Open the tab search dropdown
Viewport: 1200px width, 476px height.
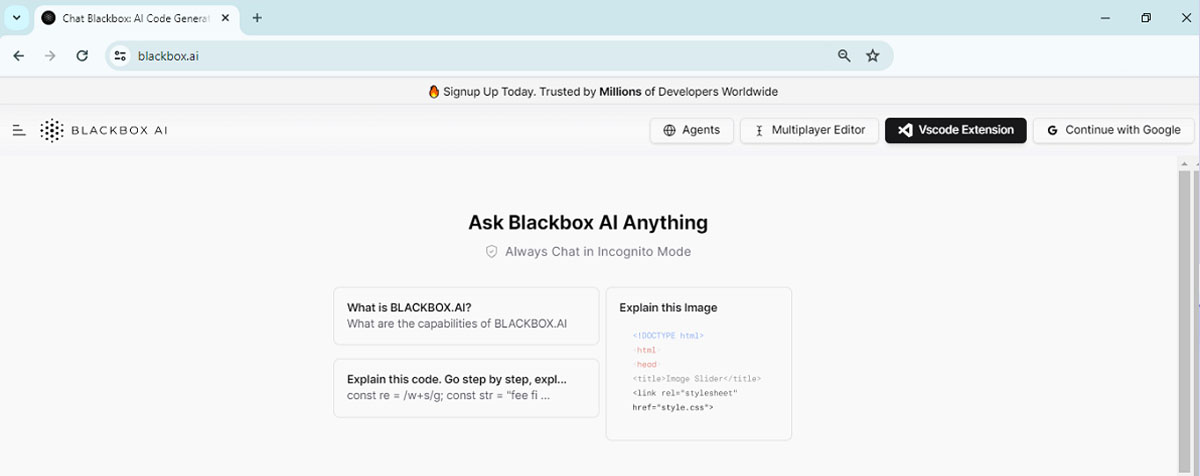tap(16, 18)
